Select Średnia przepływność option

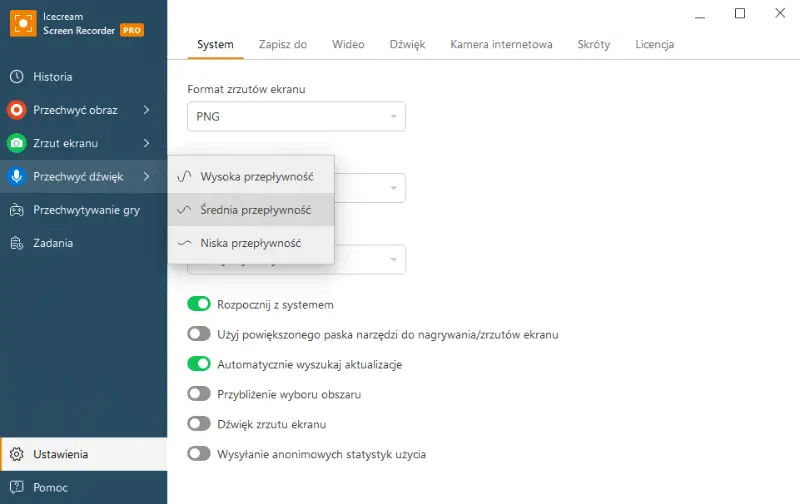(x=251, y=210)
